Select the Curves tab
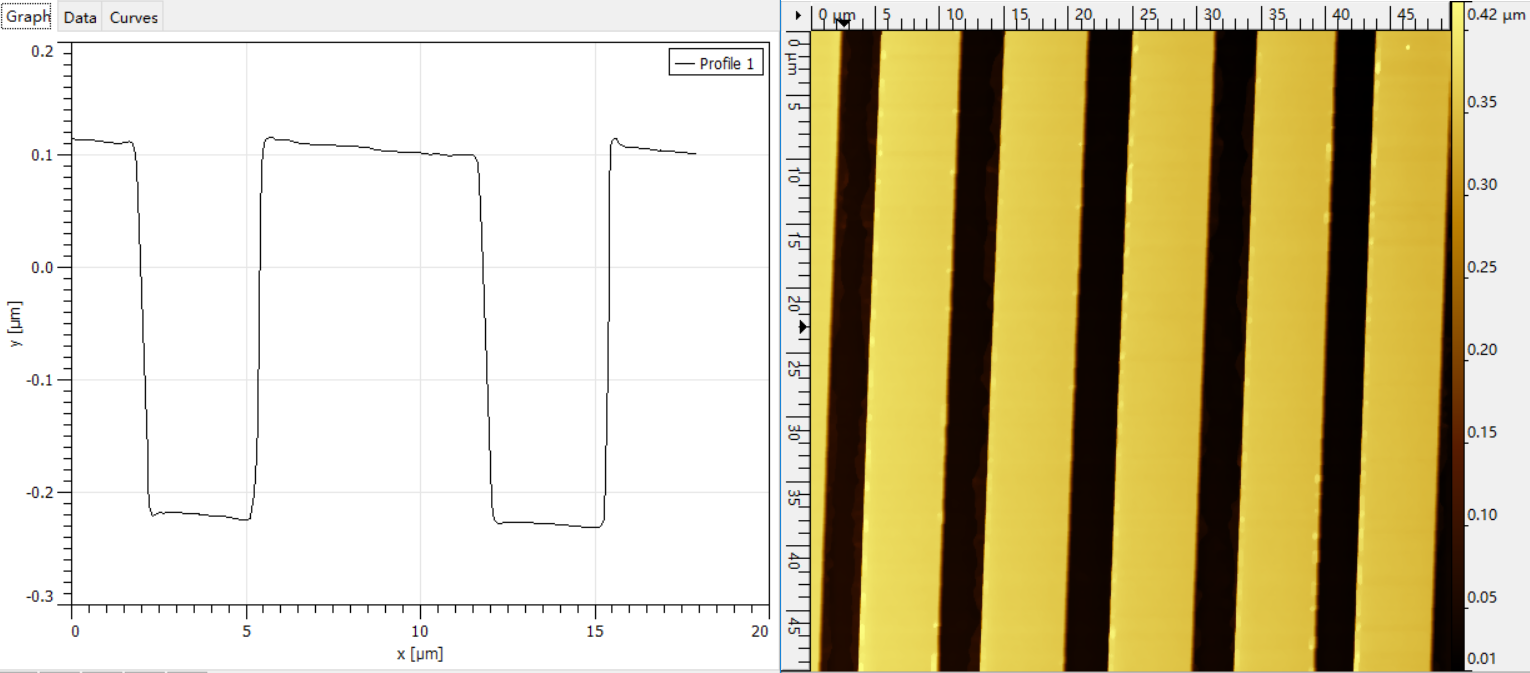Image resolution: width=1530 pixels, height=673 pixels. click(x=133, y=17)
